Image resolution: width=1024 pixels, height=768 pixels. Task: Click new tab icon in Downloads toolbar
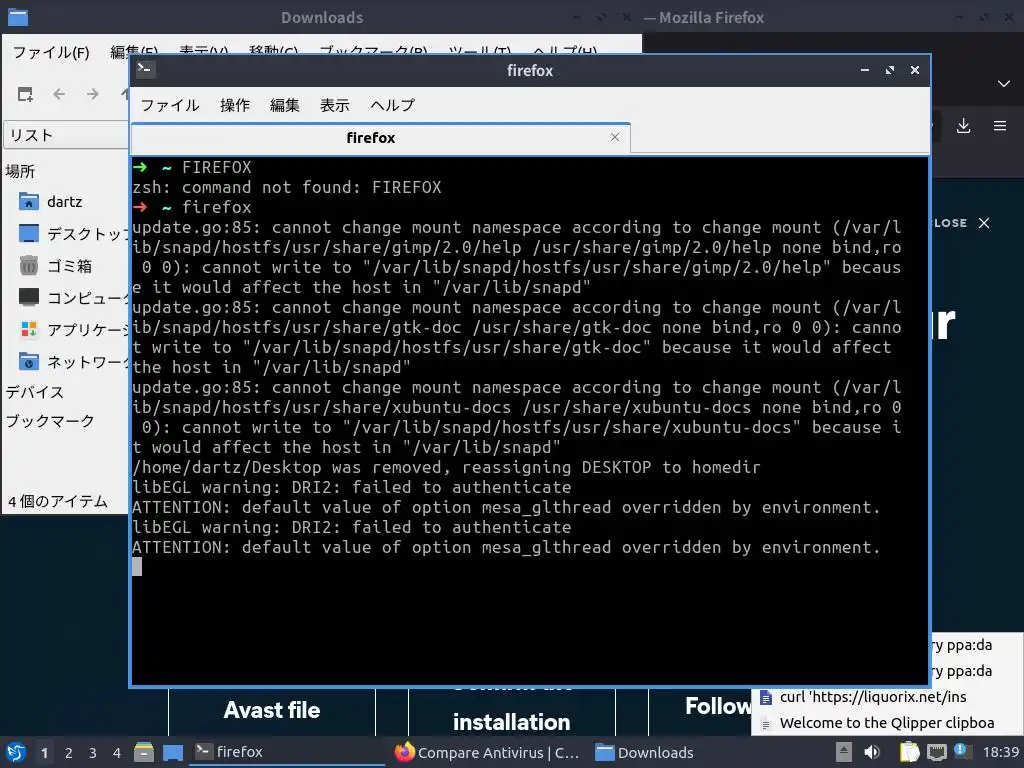[x=25, y=94]
